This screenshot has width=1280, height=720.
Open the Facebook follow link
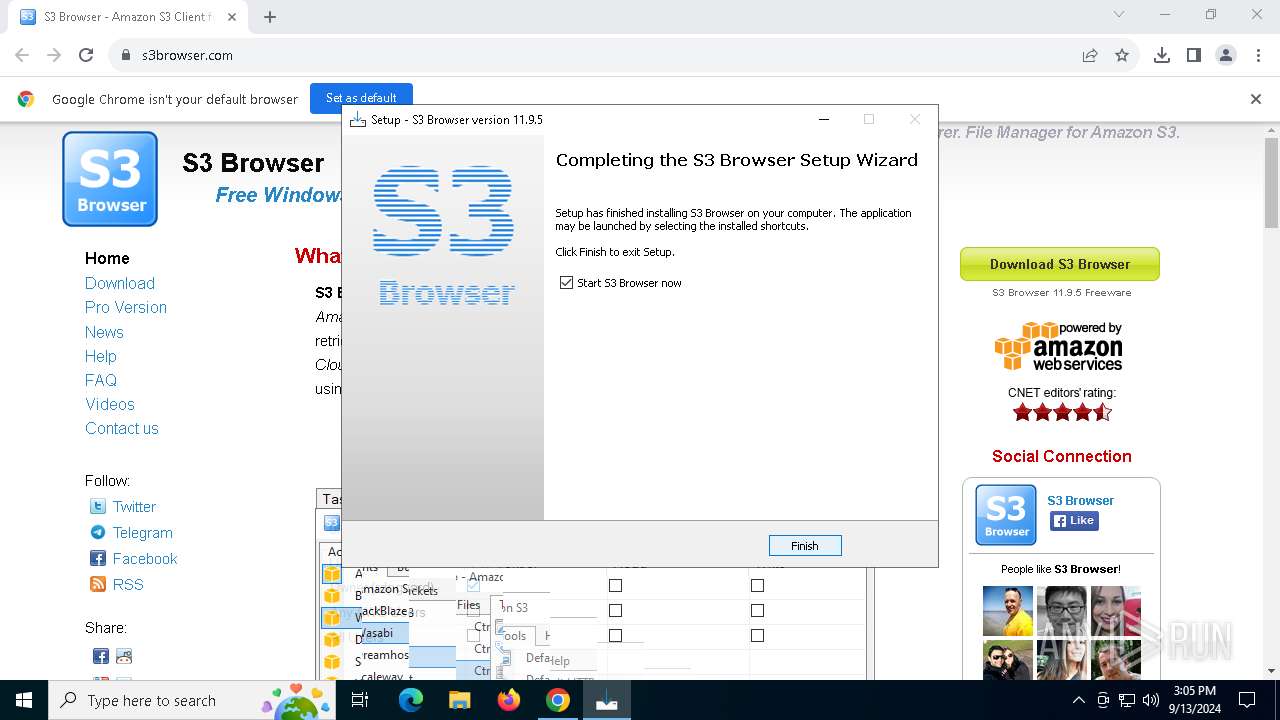click(145, 559)
